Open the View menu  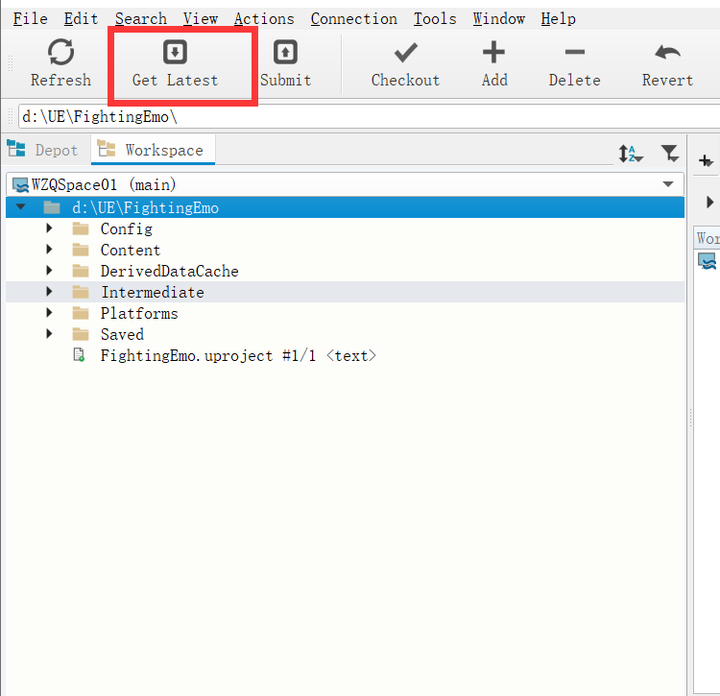(x=201, y=19)
